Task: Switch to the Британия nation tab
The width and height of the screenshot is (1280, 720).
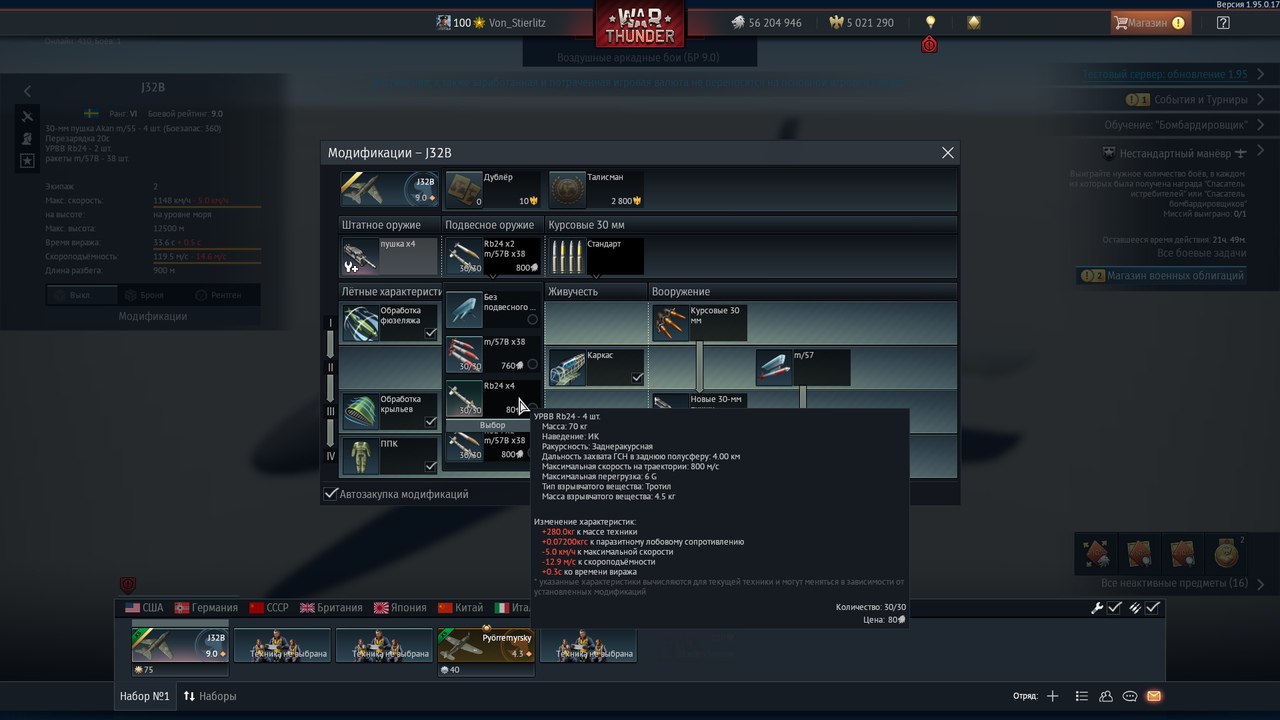Action: pos(331,607)
